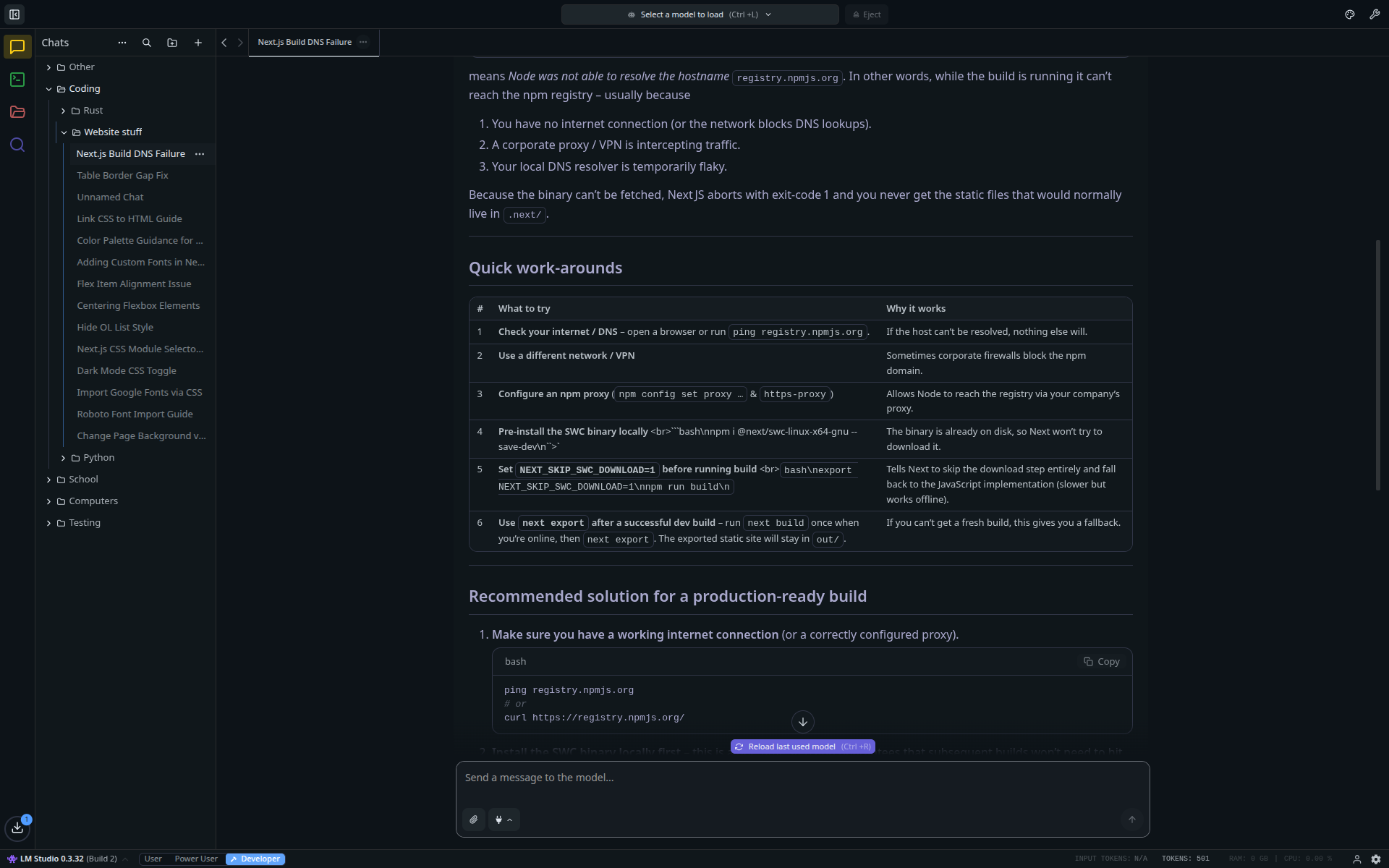Image resolution: width=1389 pixels, height=868 pixels.
Task: Copy the bash code block
Action: pyautogui.click(x=1101, y=661)
